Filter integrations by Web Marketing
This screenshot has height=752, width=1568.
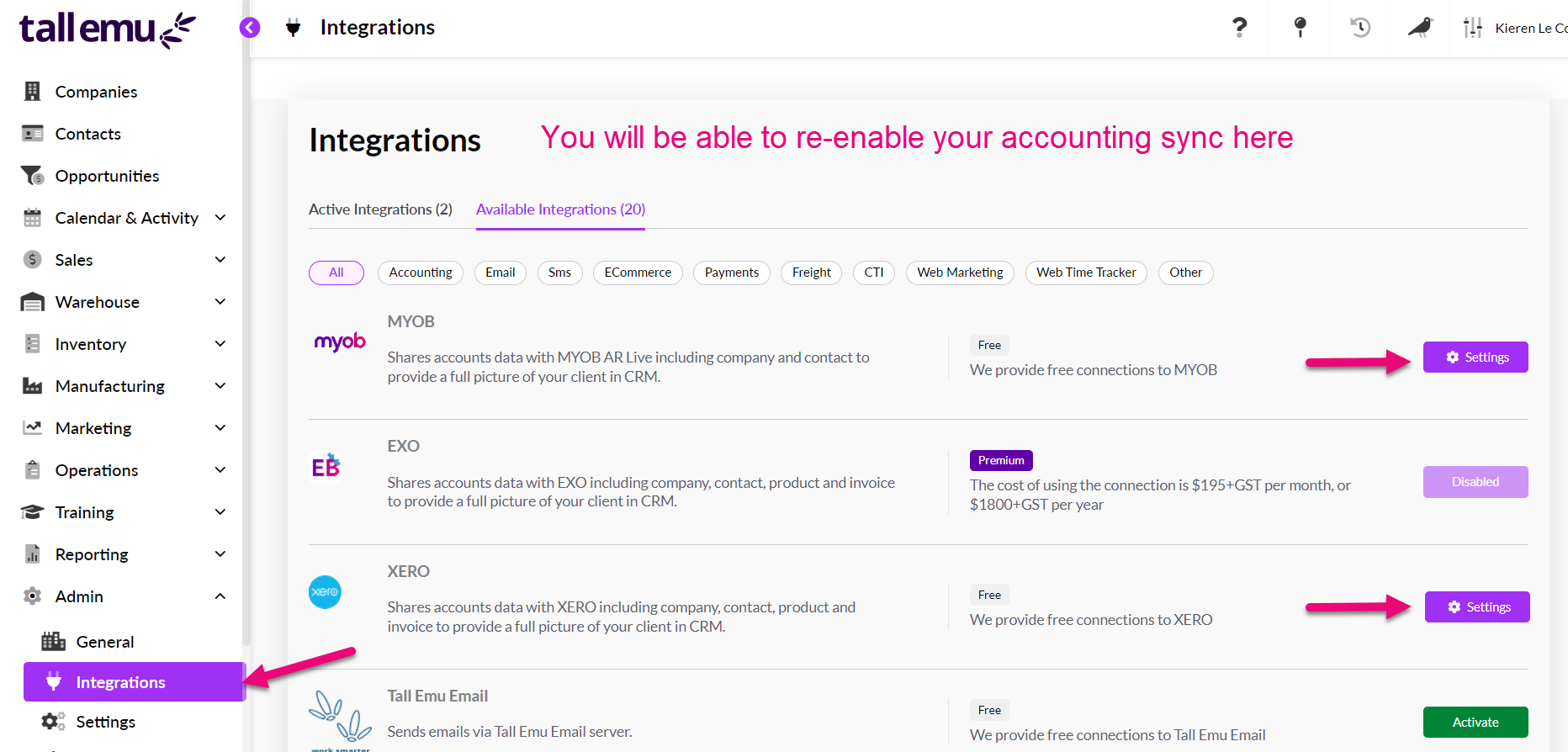pos(960,273)
